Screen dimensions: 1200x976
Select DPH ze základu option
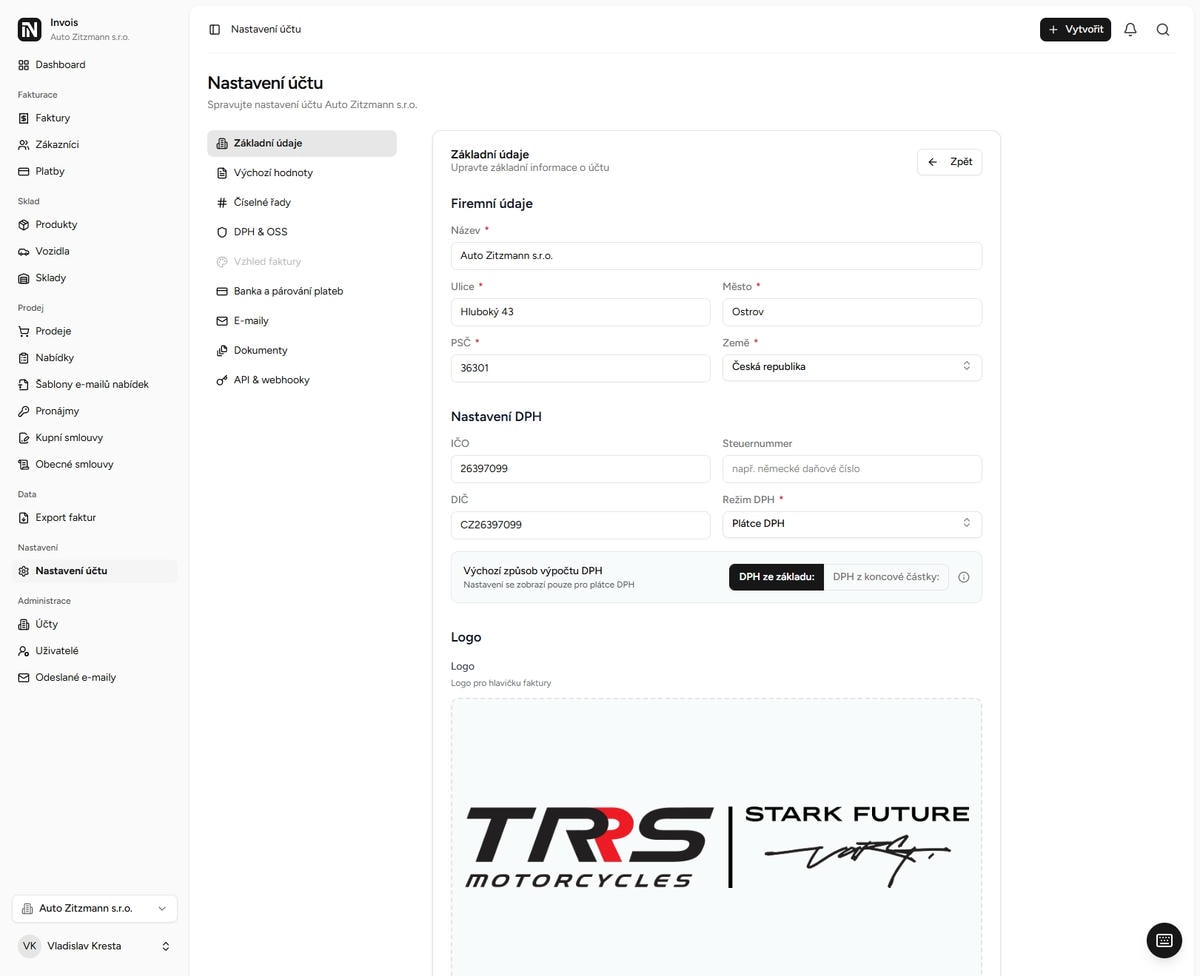point(776,577)
